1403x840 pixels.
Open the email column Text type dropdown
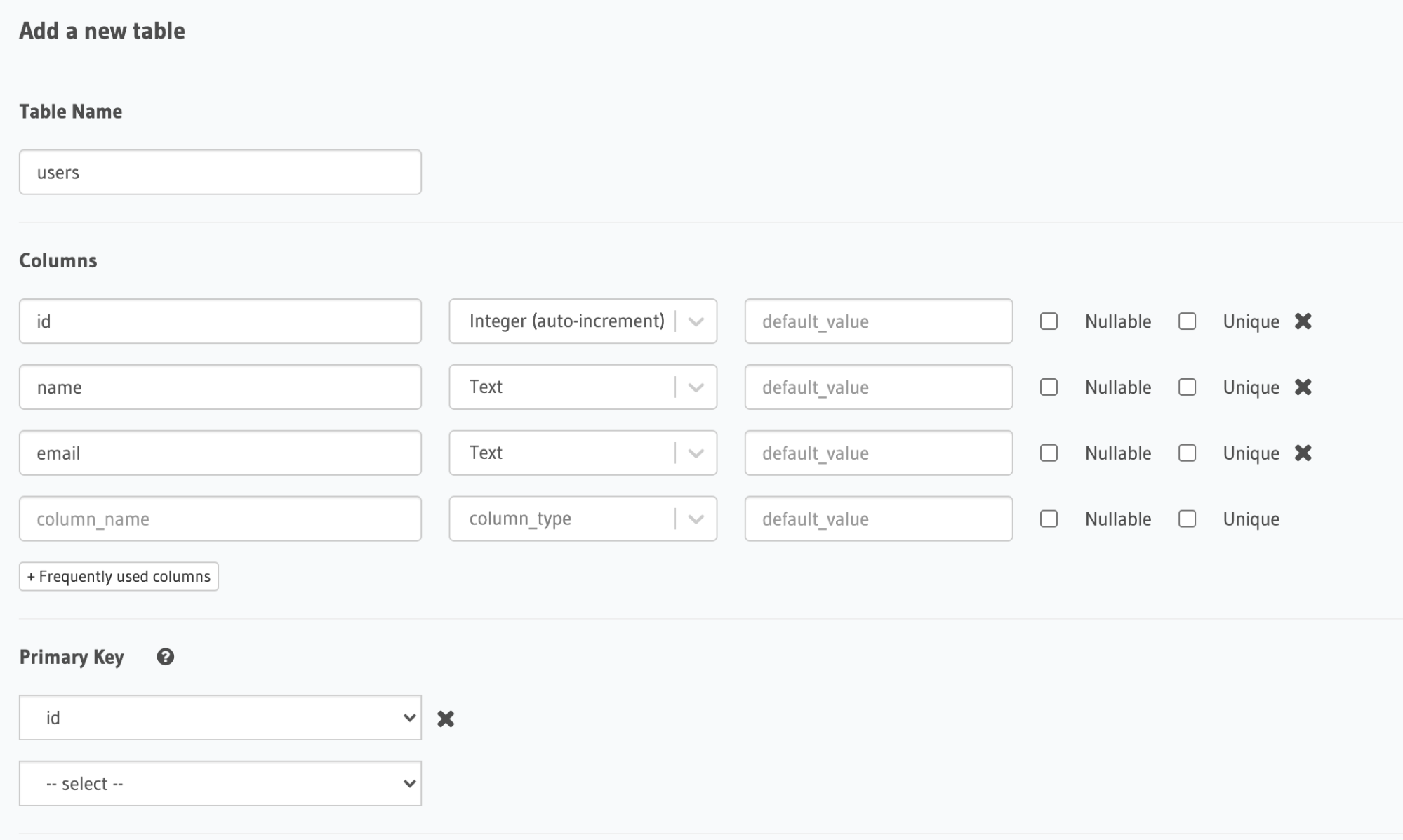click(x=583, y=453)
